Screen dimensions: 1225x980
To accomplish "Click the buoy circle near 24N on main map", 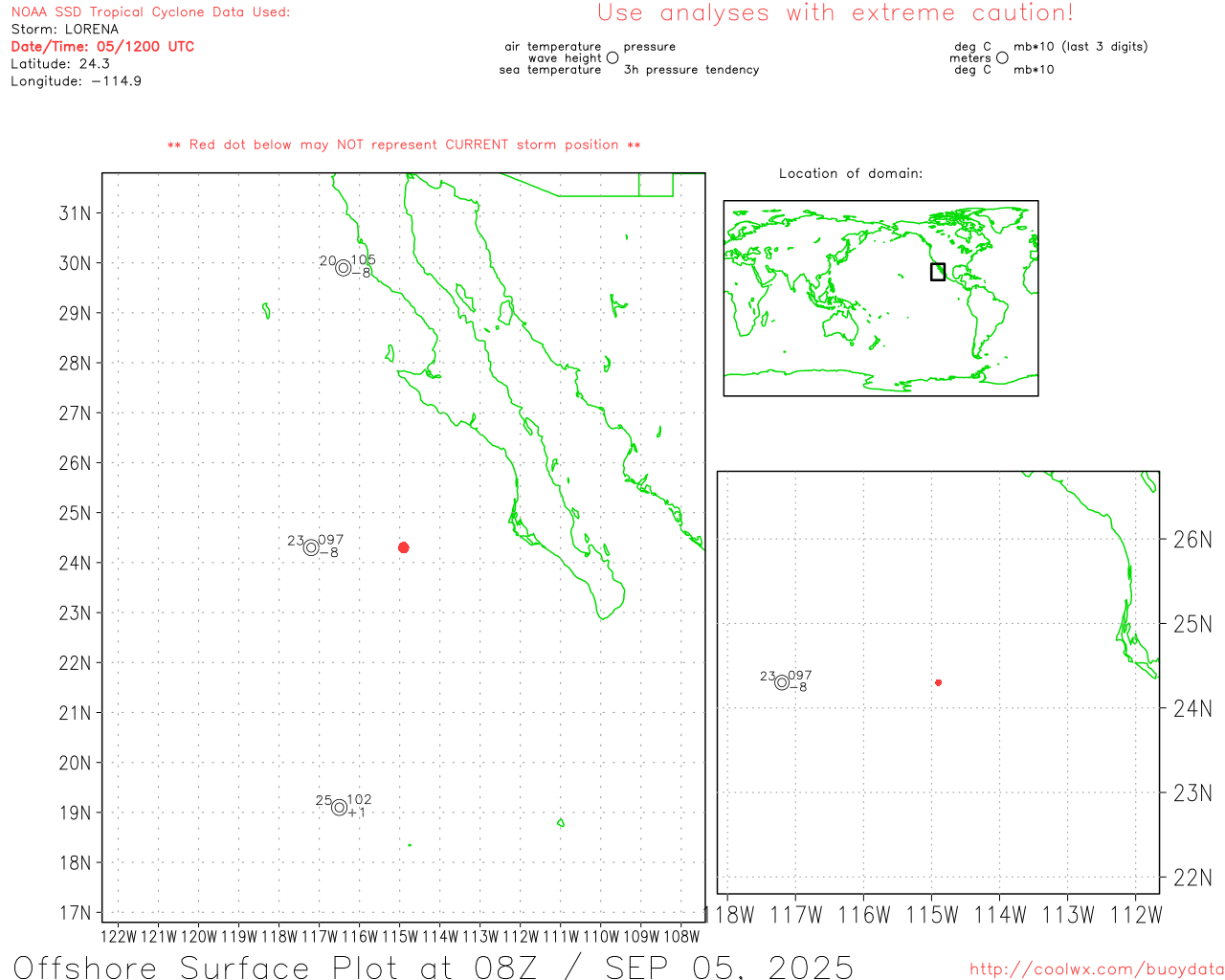I will click(x=311, y=547).
